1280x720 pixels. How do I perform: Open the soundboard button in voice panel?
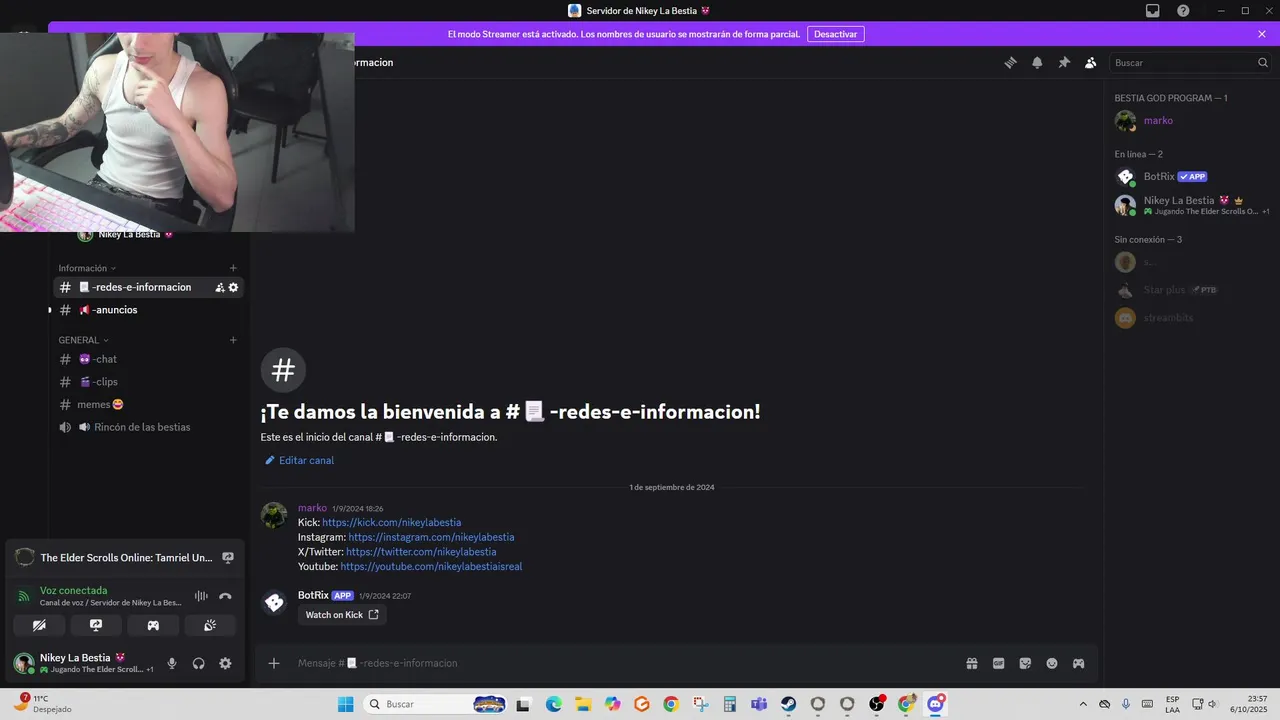[210, 625]
